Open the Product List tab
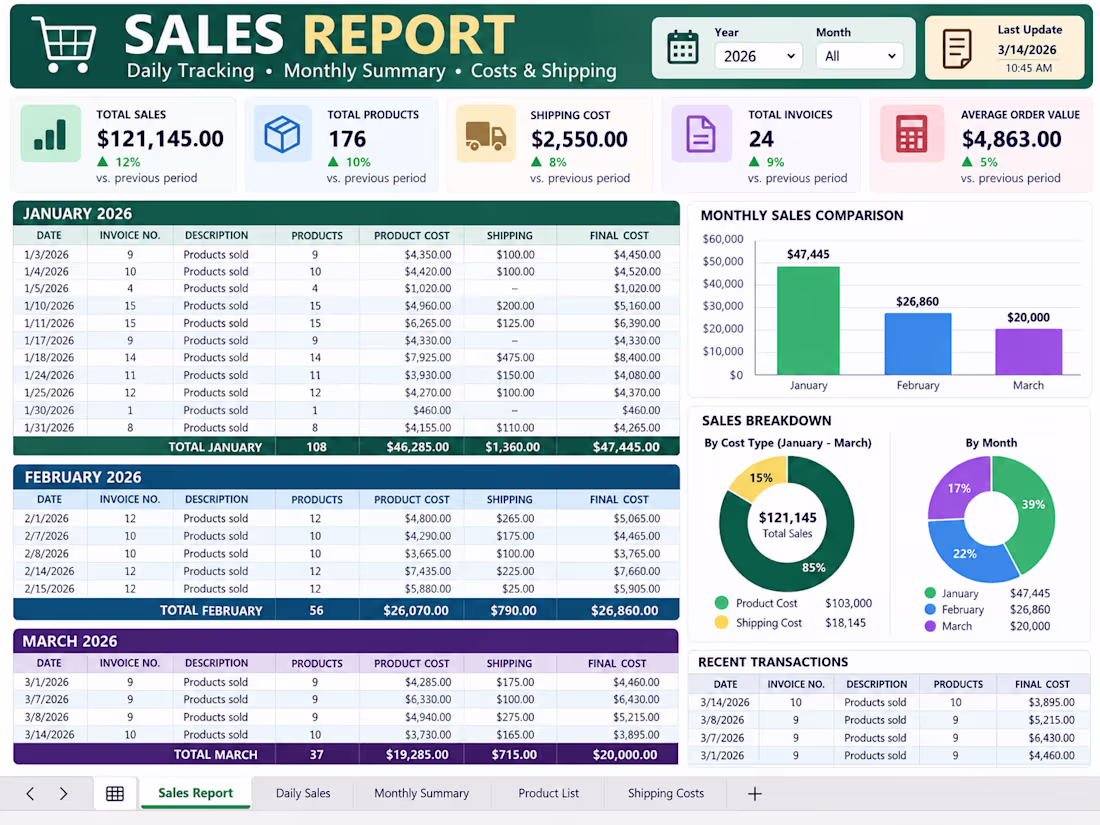The width and height of the screenshot is (1100, 825). point(549,793)
